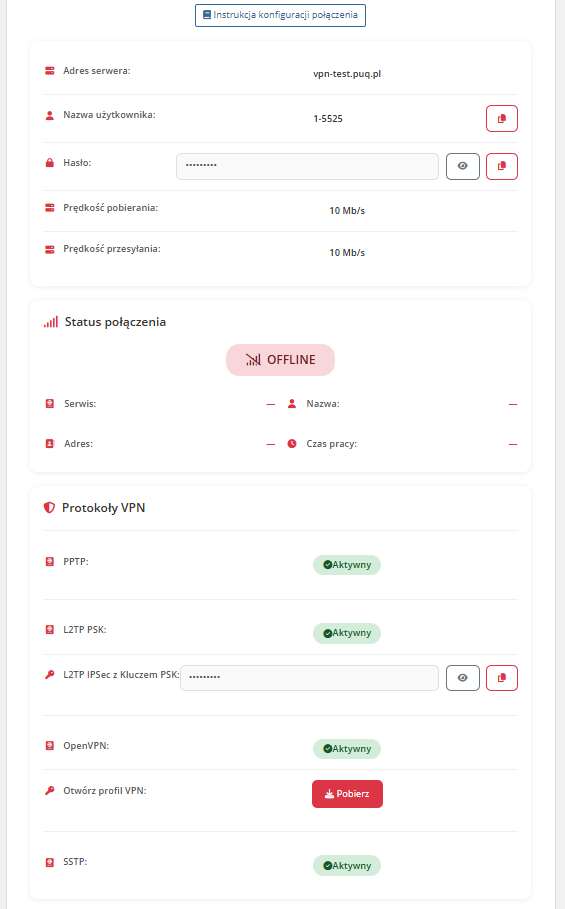Click the PPTP Aktywny status badge
This screenshot has height=909, width=565.
pyautogui.click(x=347, y=565)
